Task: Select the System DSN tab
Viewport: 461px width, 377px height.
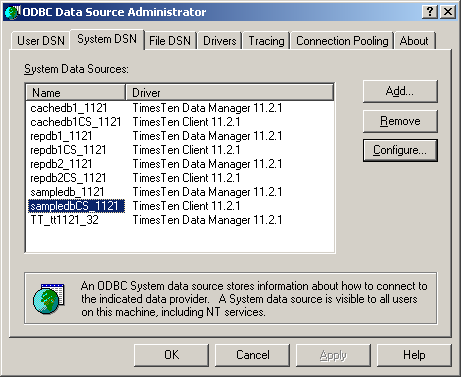Action: tap(107, 39)
